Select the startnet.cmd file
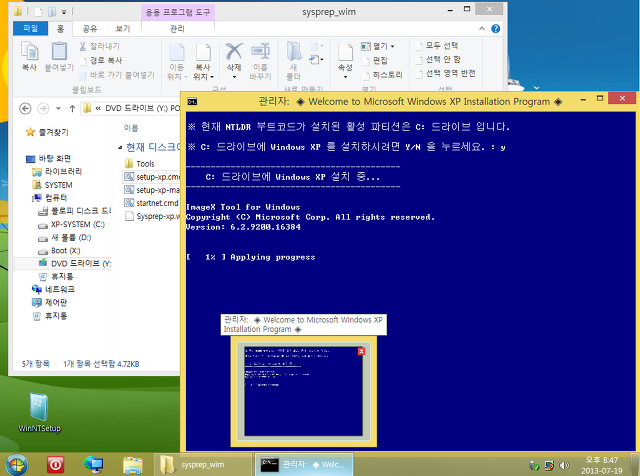Viewport: 640px width, 476px height. pyautogui.click(x=152, y=203)
